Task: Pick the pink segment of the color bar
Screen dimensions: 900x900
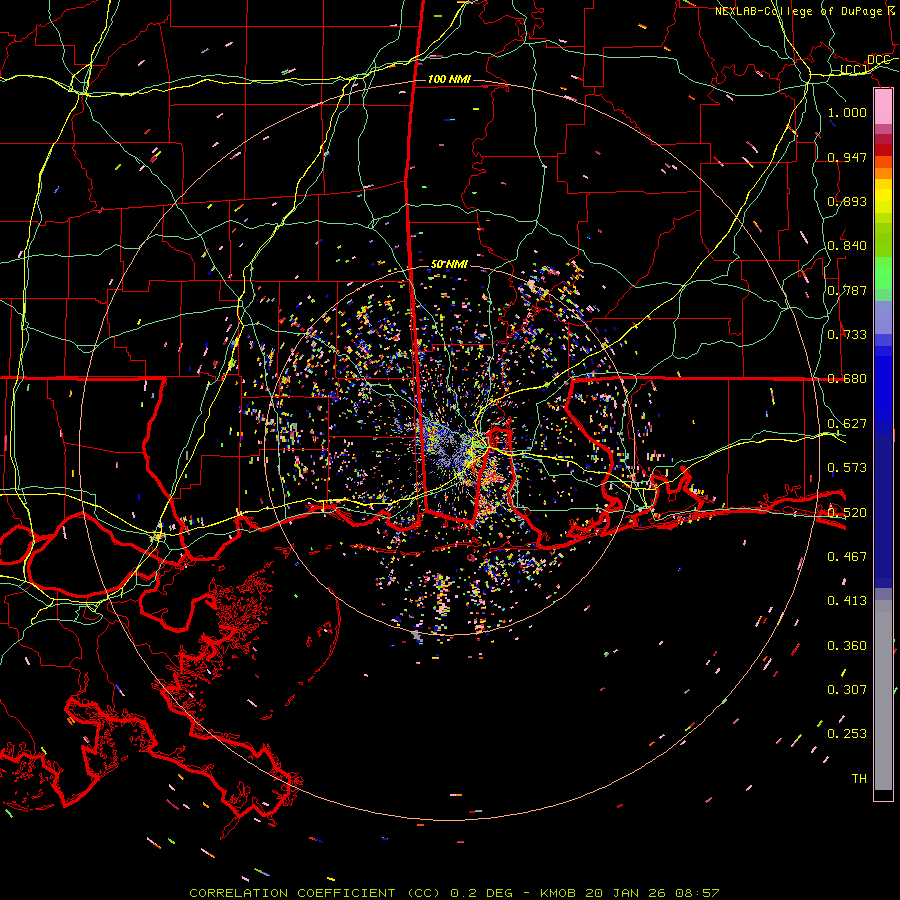Action: (883, 107)
